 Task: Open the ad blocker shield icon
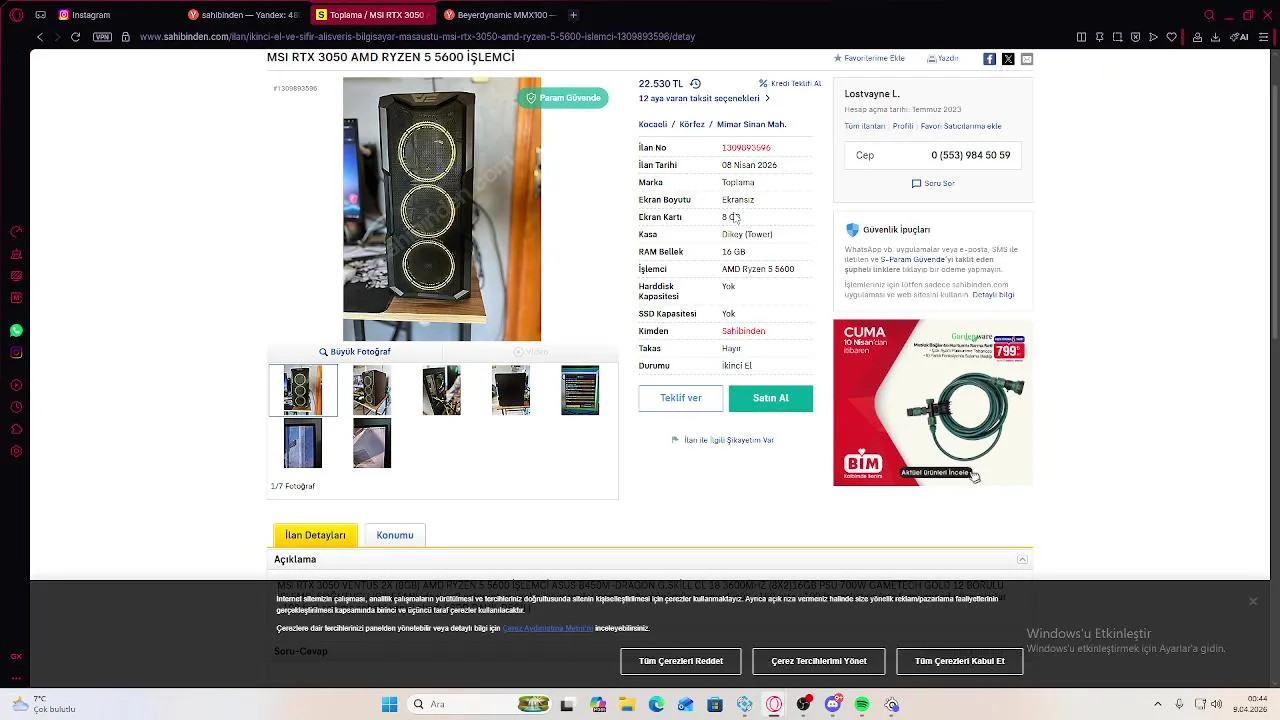[x=1135, y=37]
